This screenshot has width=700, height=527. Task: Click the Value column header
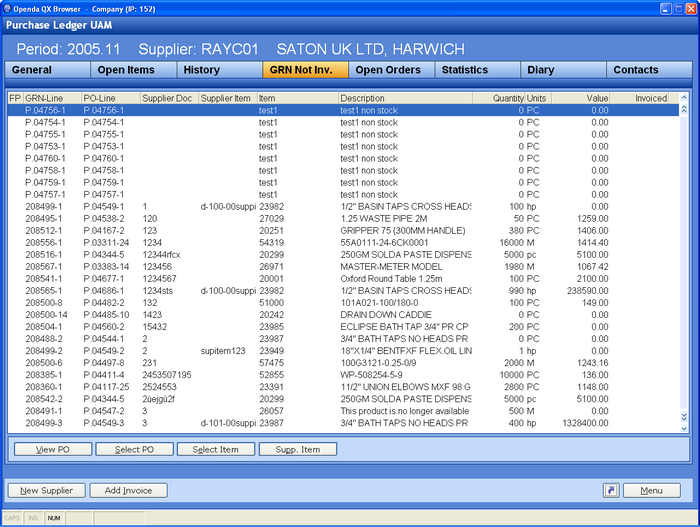click(580, 98)
